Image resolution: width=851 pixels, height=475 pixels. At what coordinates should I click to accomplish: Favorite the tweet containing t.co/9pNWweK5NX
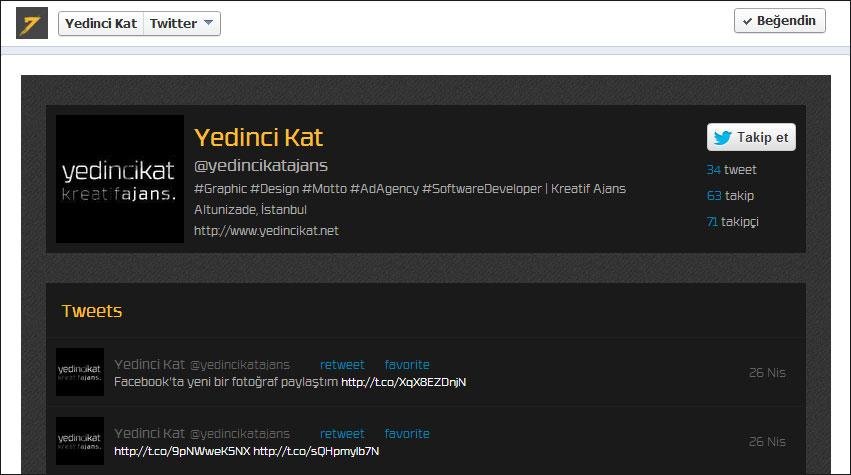[x=407, y=434]
